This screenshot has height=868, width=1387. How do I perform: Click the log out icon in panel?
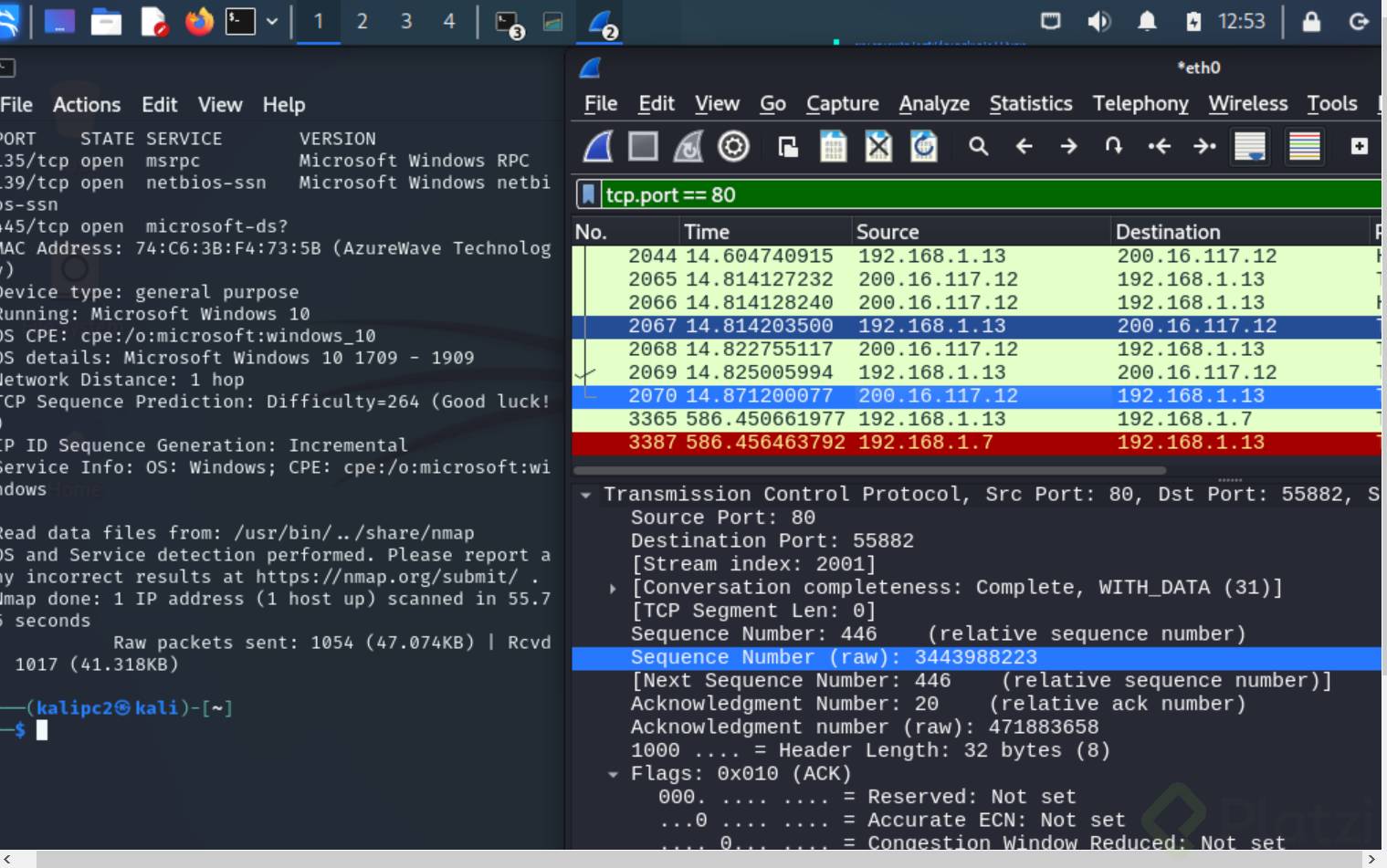pos(1359,21)
